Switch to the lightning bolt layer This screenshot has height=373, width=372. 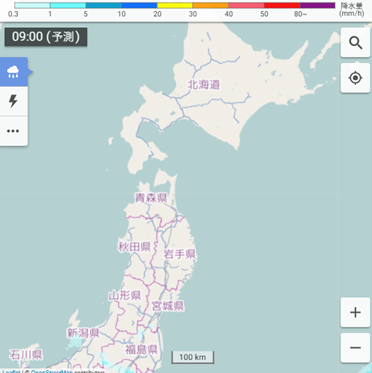[x=13, y=101]
